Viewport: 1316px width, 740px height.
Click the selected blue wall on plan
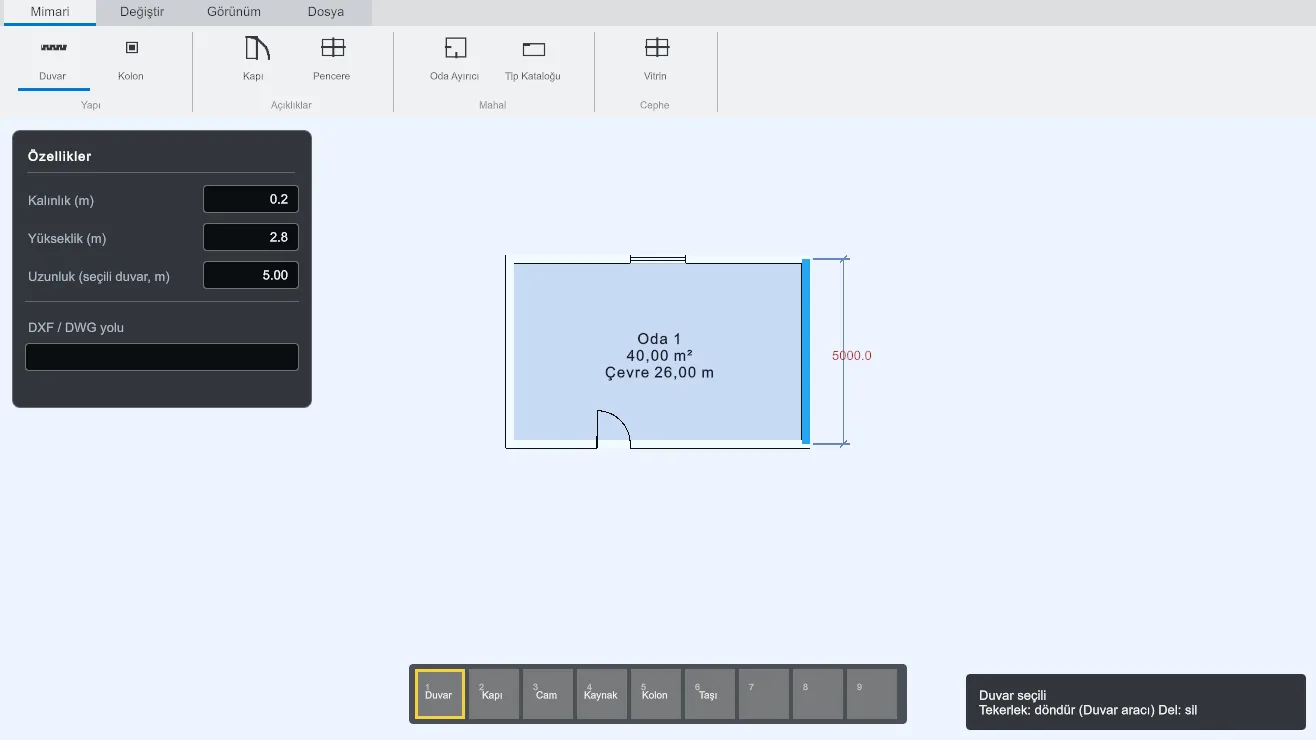(806, 351)
